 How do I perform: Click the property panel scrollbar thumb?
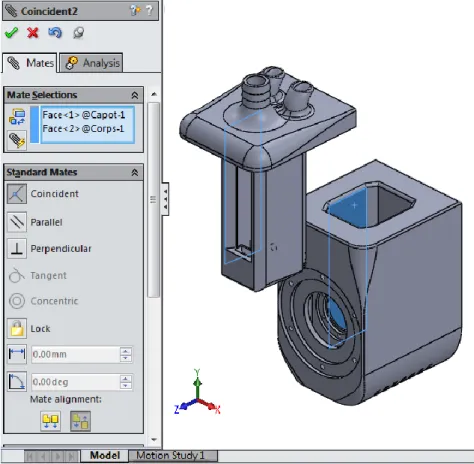pyautogui.click(x=153, y=200)
